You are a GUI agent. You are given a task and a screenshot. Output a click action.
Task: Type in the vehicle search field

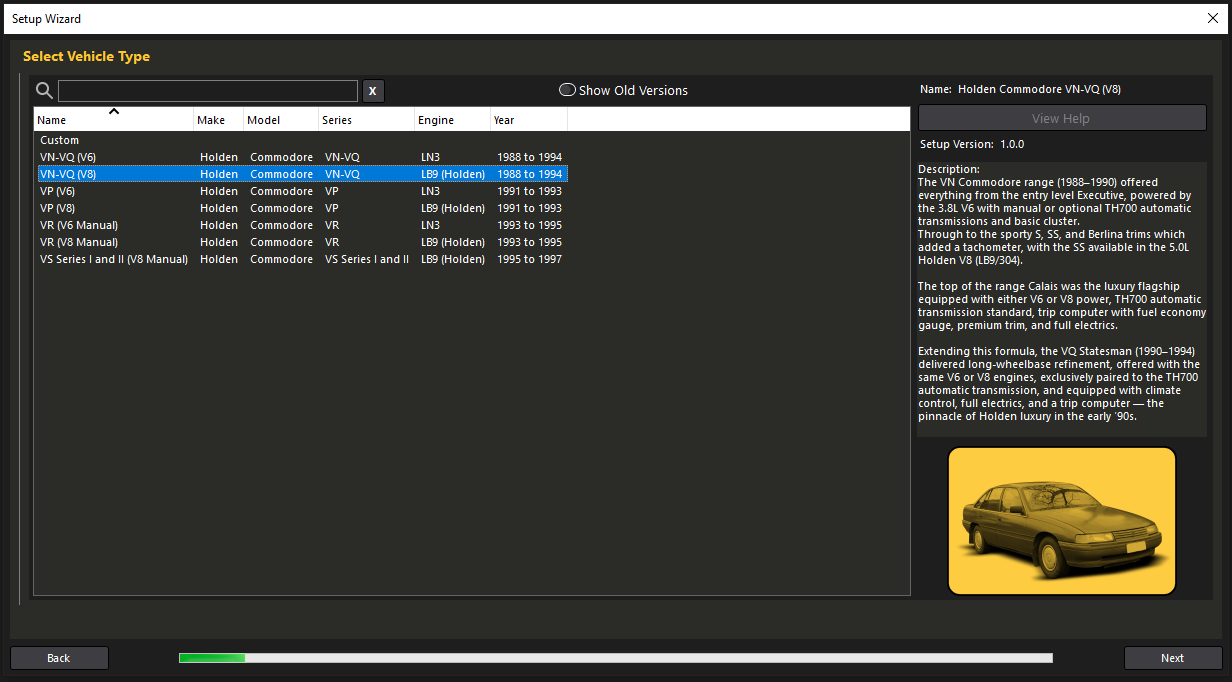pos(207,91)
